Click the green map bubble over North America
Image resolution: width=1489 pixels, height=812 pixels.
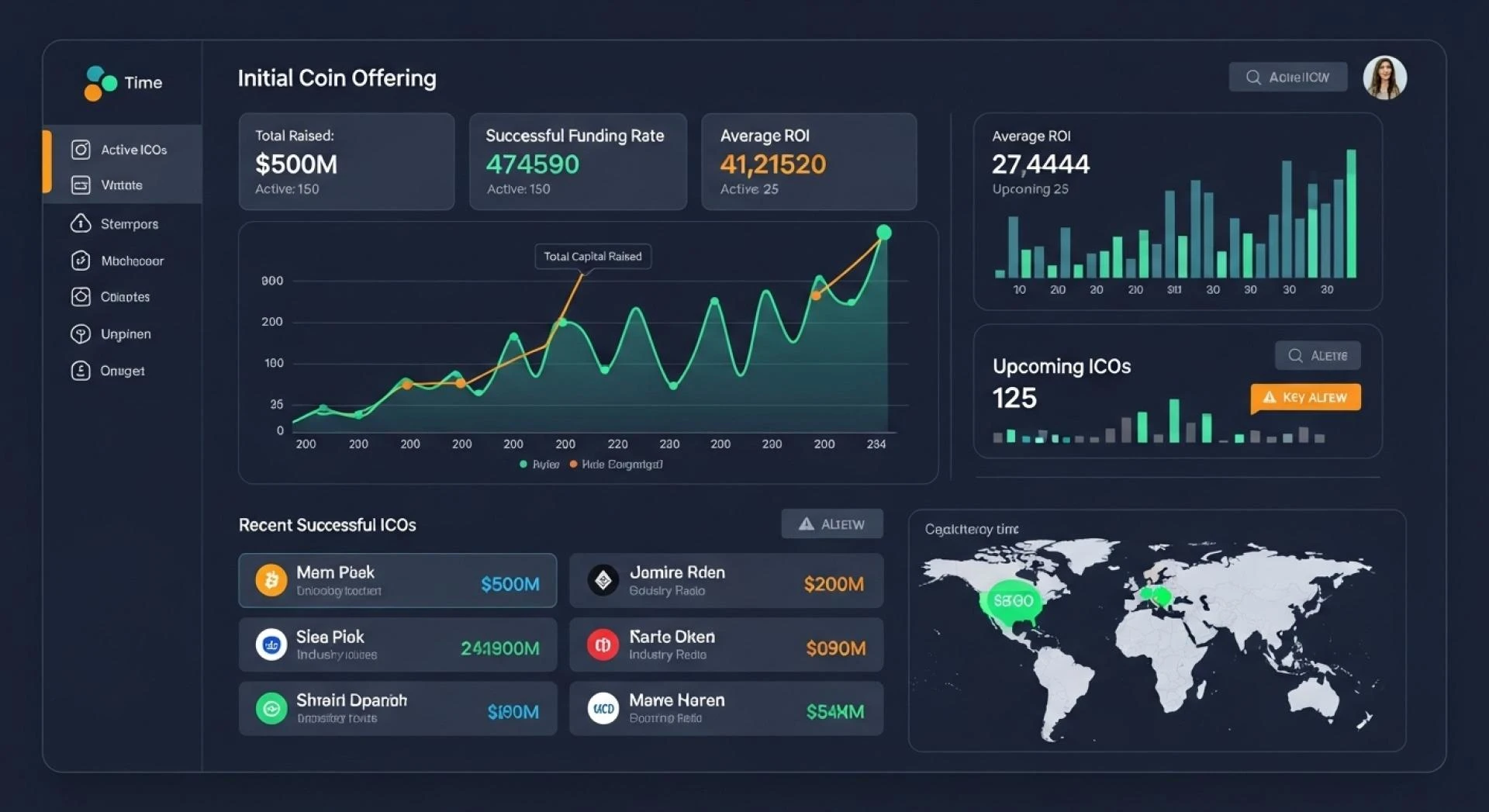[x=1013, y=601]
